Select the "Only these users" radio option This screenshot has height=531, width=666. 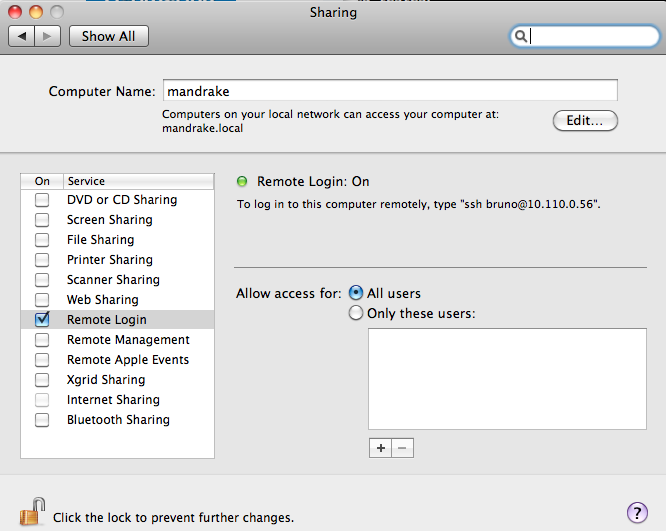pos(356,313)
